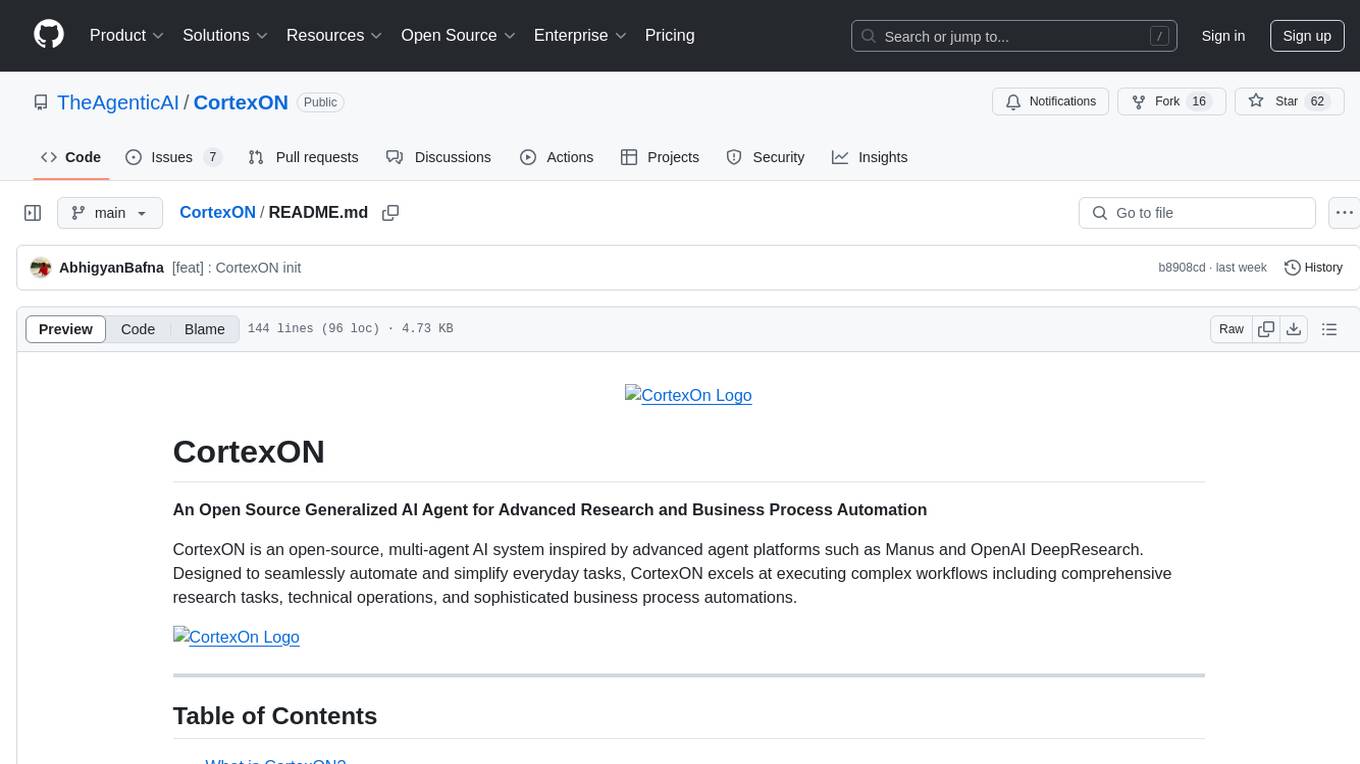Switch to the Pull requests tab
The height and width of the screenshot is (764, 1360).
click(x=303, y=157)
